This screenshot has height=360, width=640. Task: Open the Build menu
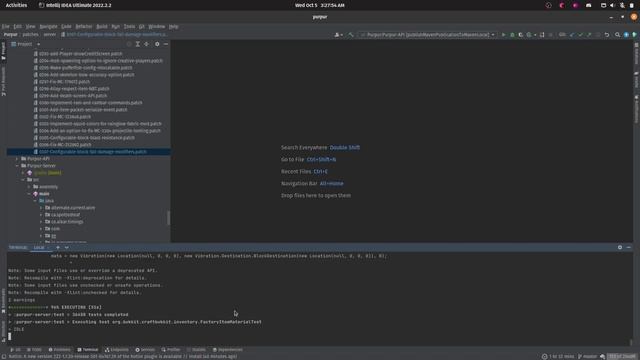[x=102, y=27]
